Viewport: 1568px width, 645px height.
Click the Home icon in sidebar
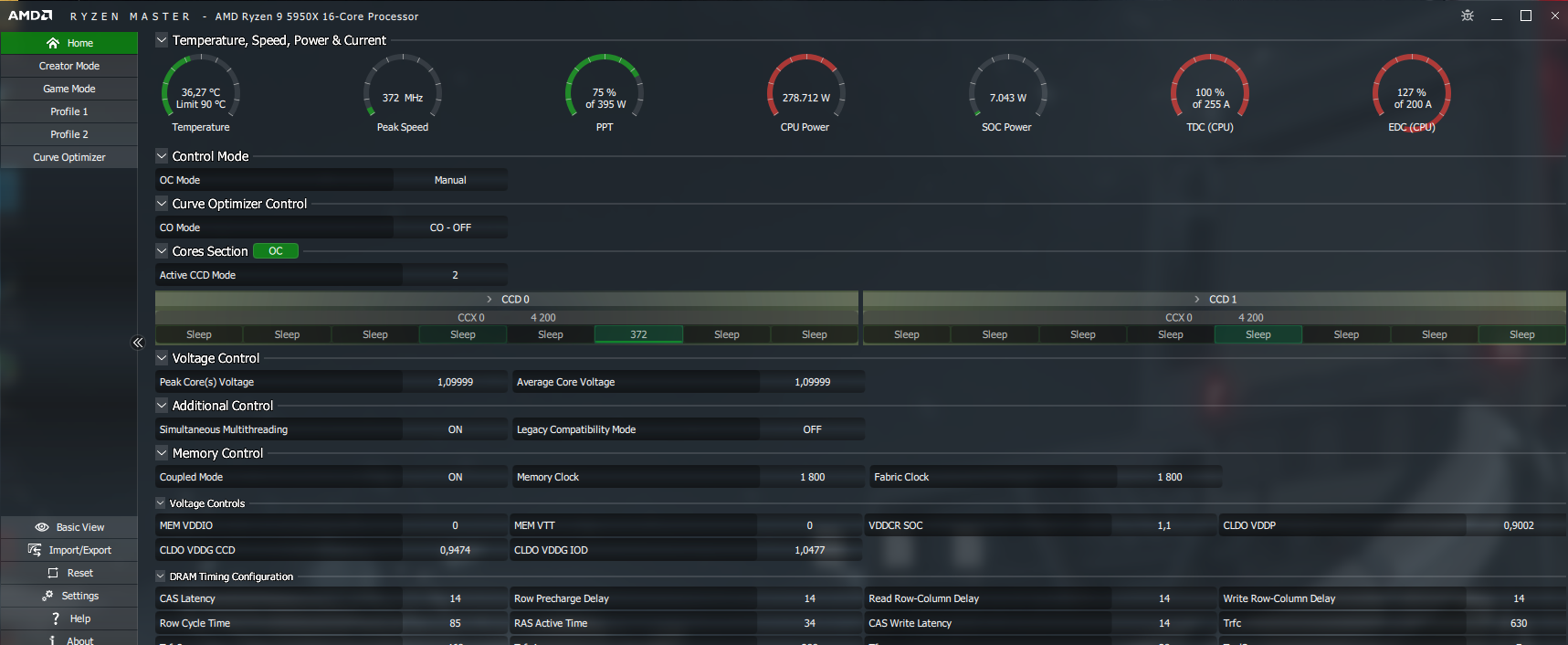[53, 43]
